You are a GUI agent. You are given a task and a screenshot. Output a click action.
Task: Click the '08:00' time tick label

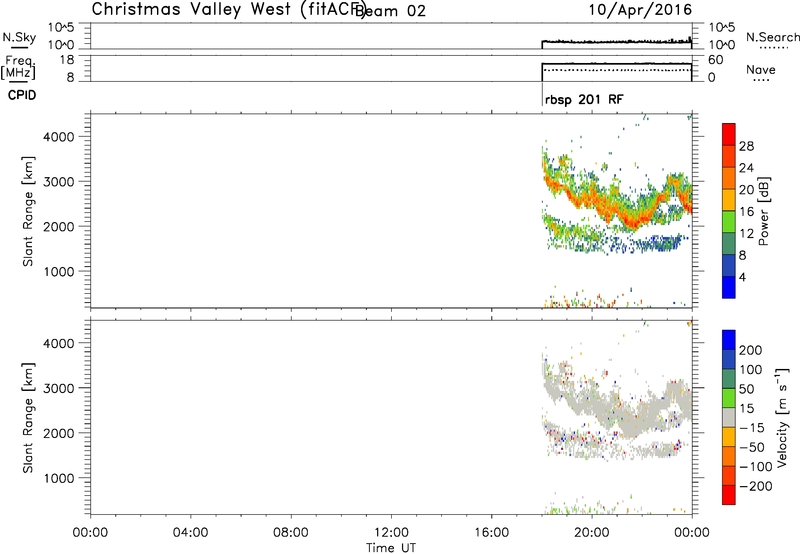291,533
